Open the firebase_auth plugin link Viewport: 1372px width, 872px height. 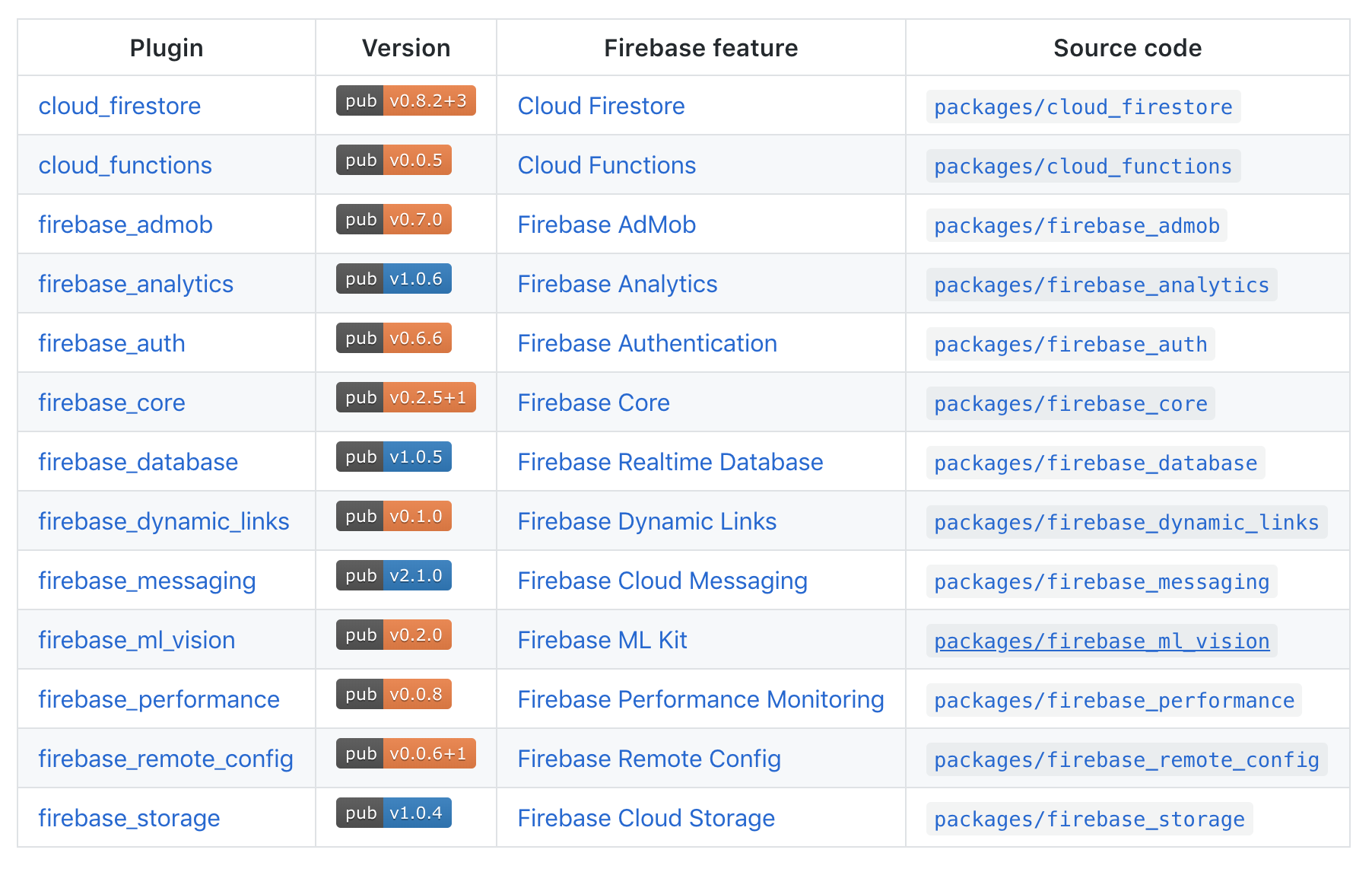pos(112,343)
